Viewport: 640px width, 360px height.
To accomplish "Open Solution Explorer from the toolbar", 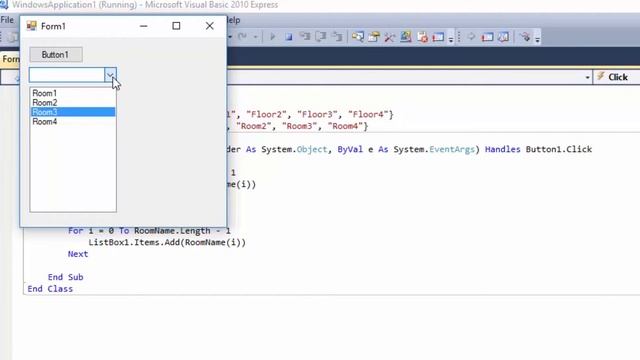I will tap(358, 37).
